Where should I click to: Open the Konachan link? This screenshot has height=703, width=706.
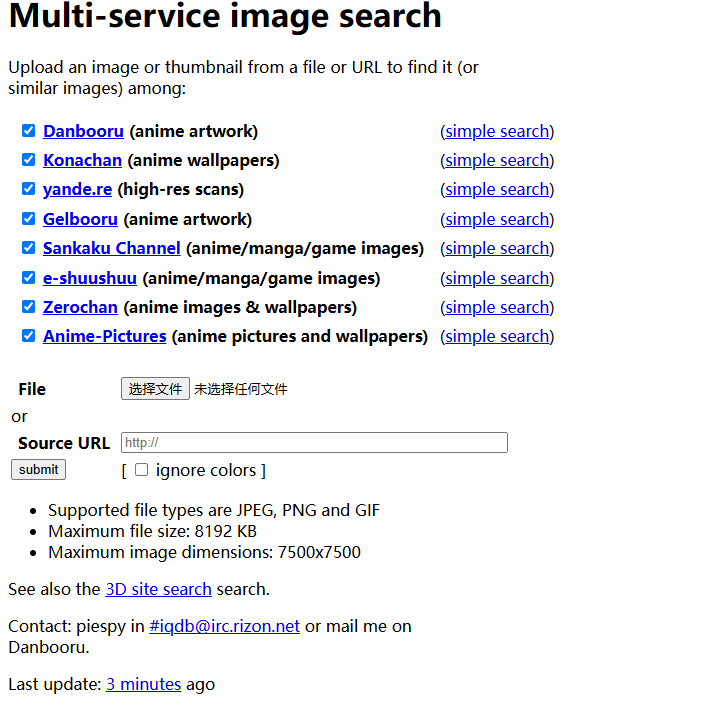point(82,160)
